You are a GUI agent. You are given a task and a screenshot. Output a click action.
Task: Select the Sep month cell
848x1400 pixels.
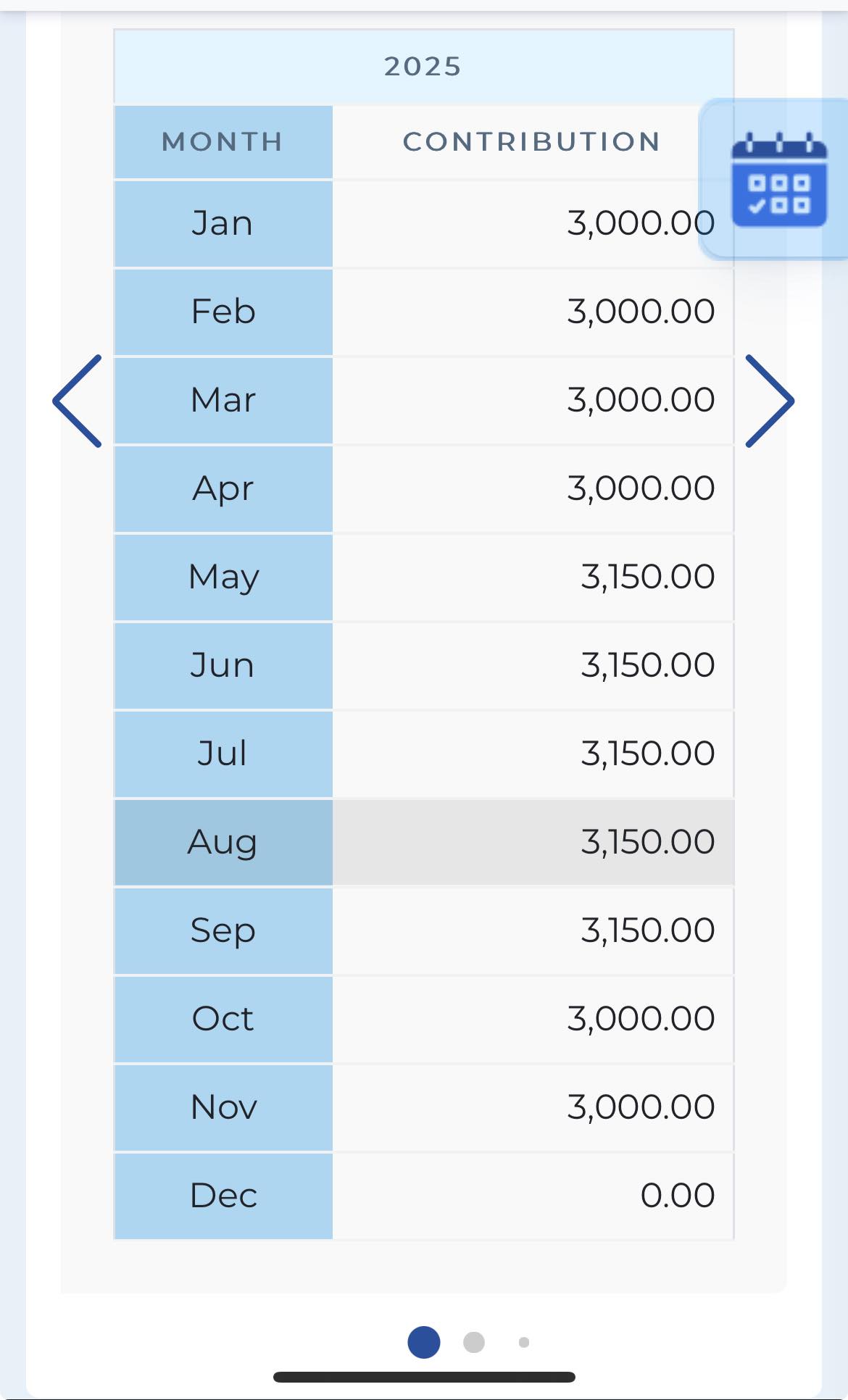click(223, 931)
